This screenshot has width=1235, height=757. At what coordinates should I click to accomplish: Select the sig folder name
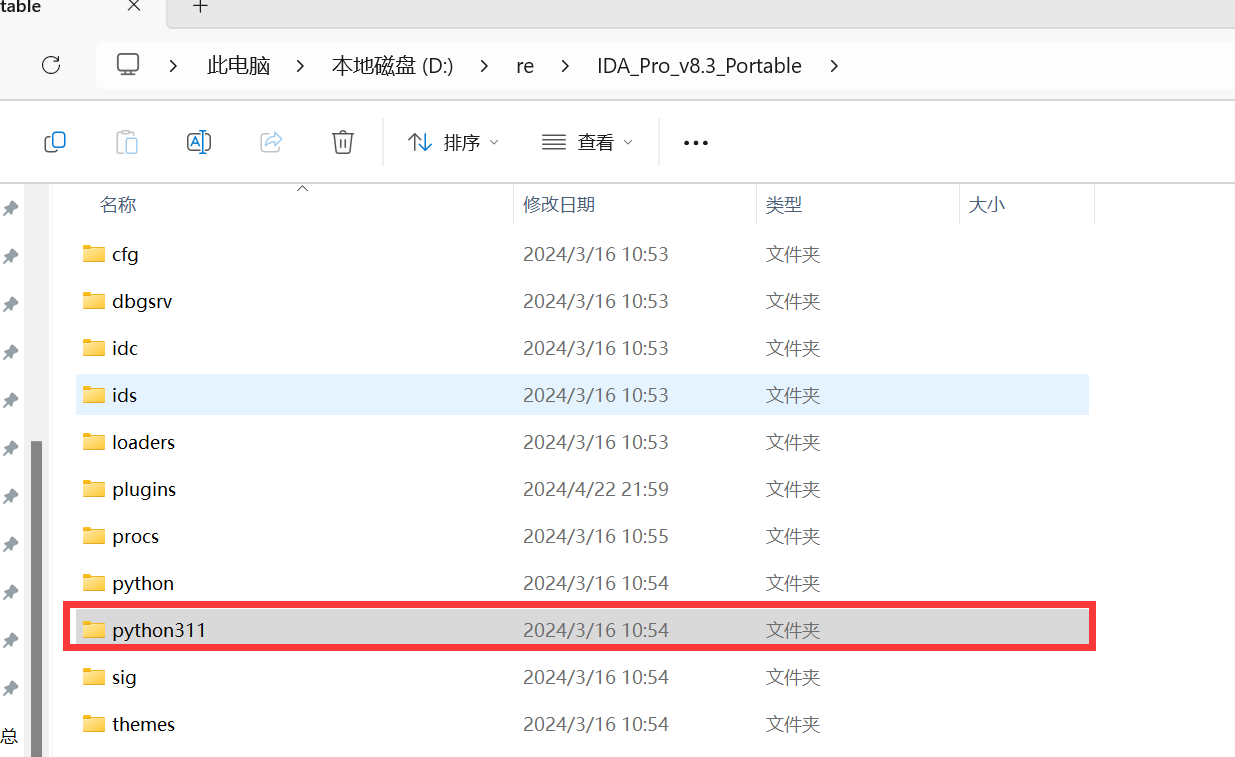pos(124,677)
